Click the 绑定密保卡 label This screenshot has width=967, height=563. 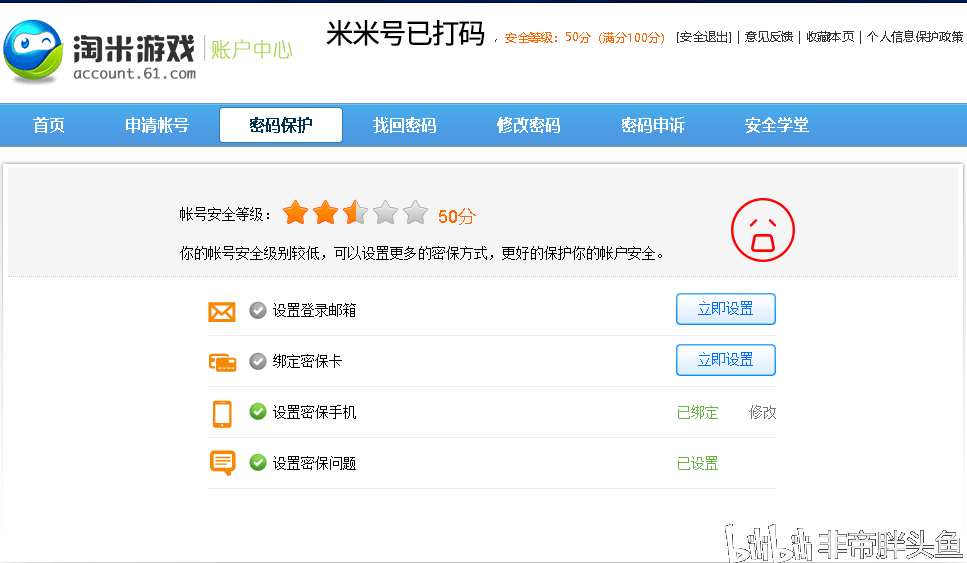tap(307, 361)
